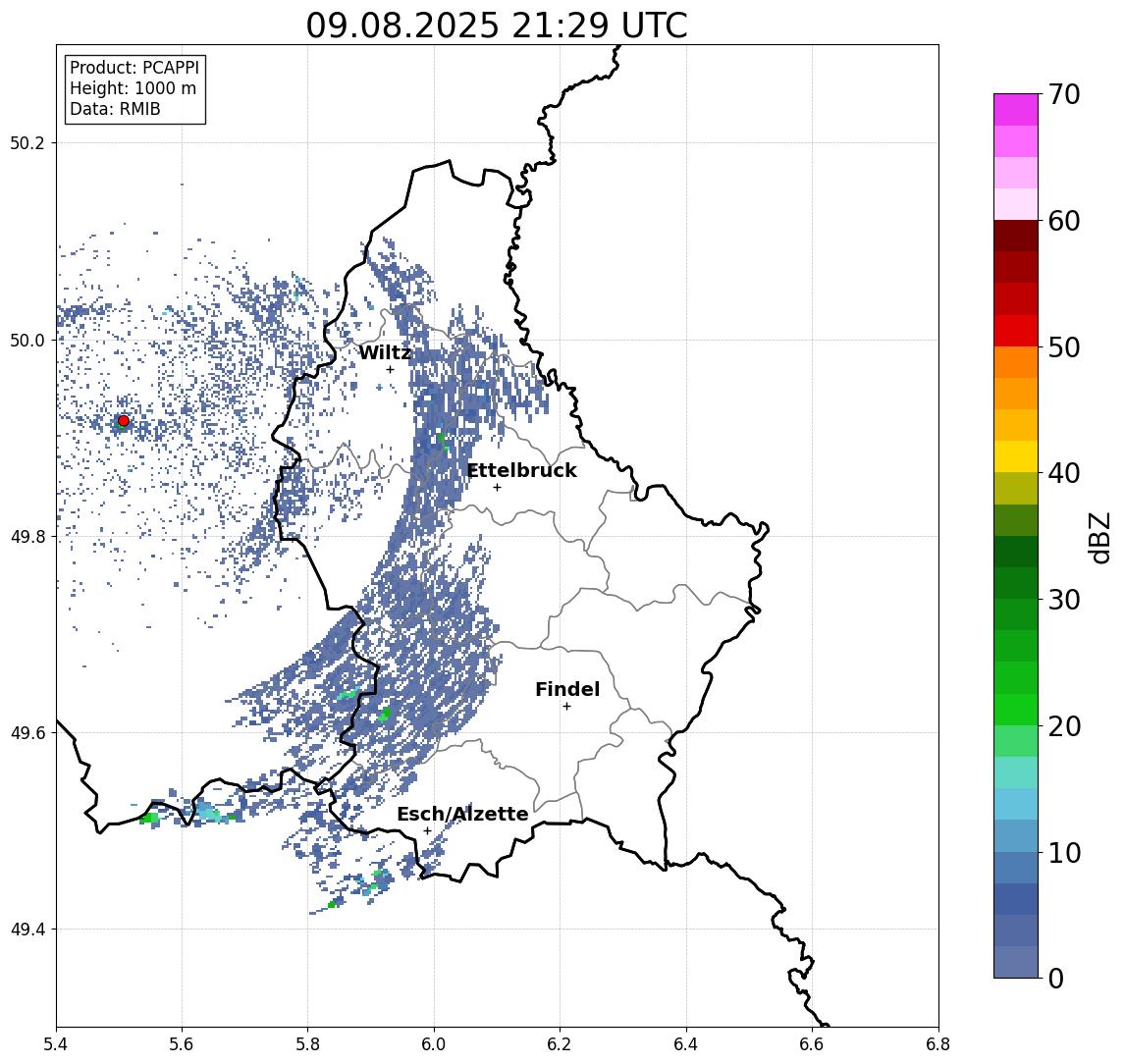
Task: Click the longitude label 6.6
Action: point(812,1044)
